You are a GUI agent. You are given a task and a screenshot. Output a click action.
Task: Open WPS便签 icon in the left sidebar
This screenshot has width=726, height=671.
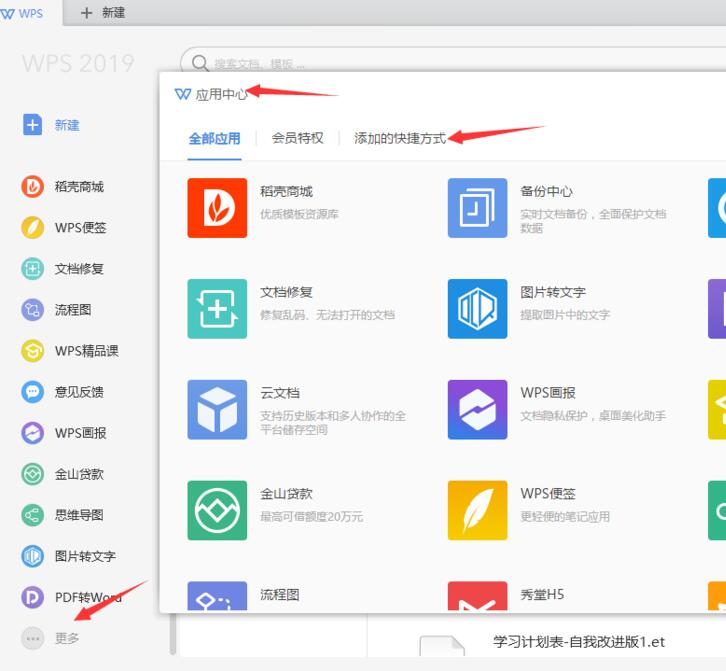point(32,227)
